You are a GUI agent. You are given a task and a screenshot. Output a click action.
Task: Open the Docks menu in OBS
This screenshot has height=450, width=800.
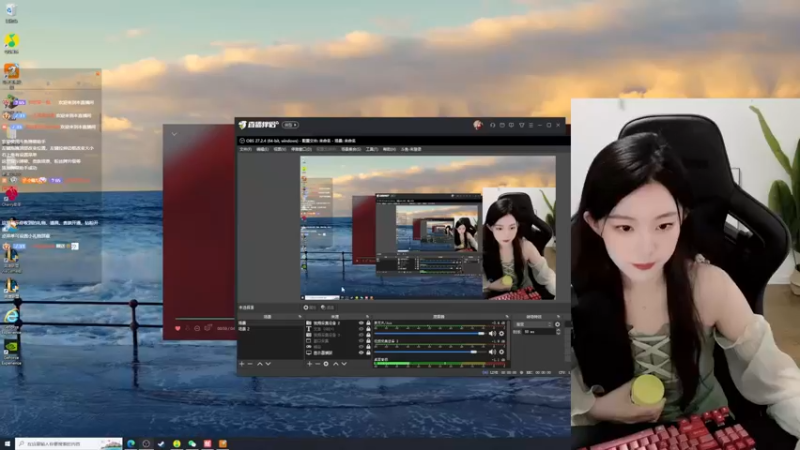(301, 149)
